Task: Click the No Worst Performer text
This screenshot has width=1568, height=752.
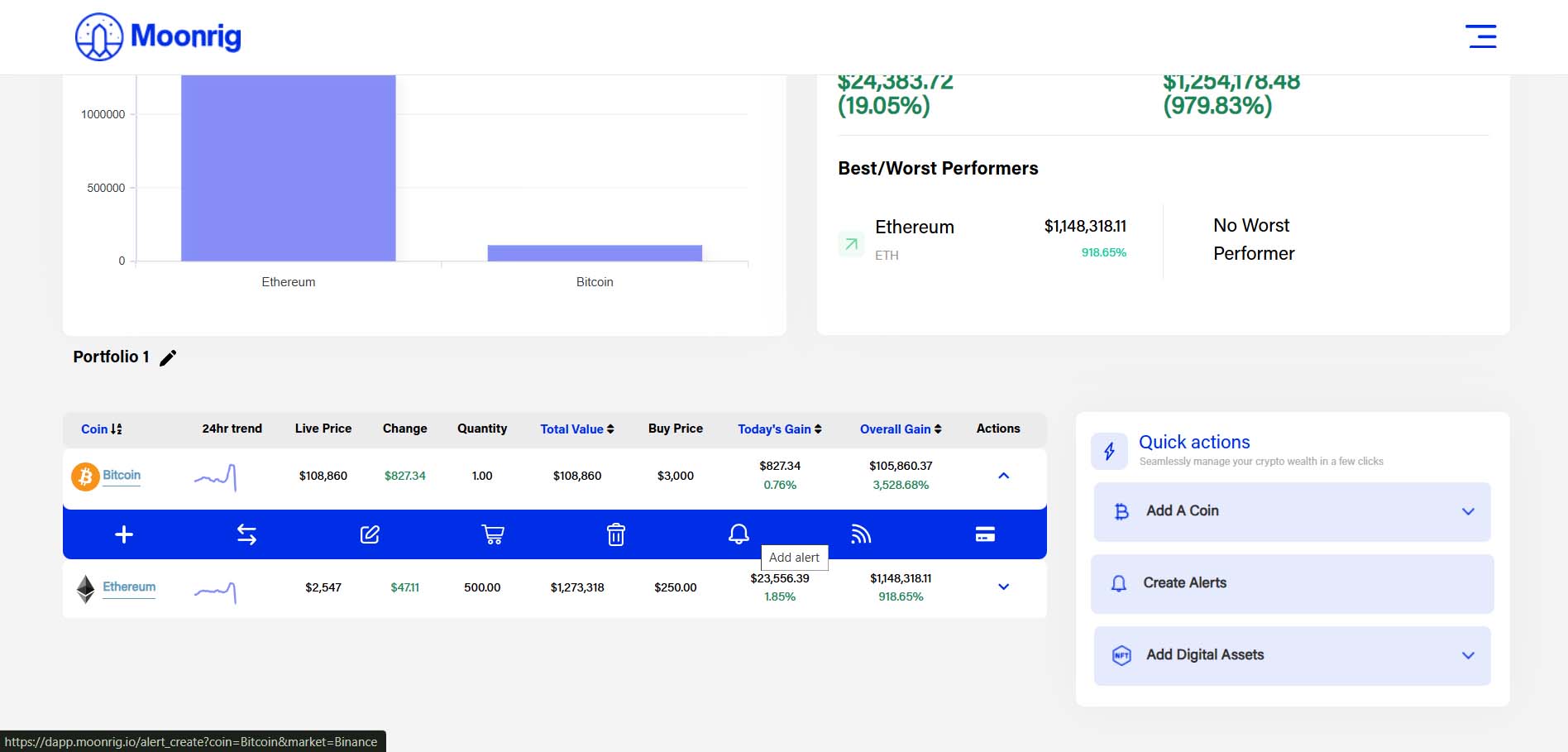Action: (x=1254, y=240)
